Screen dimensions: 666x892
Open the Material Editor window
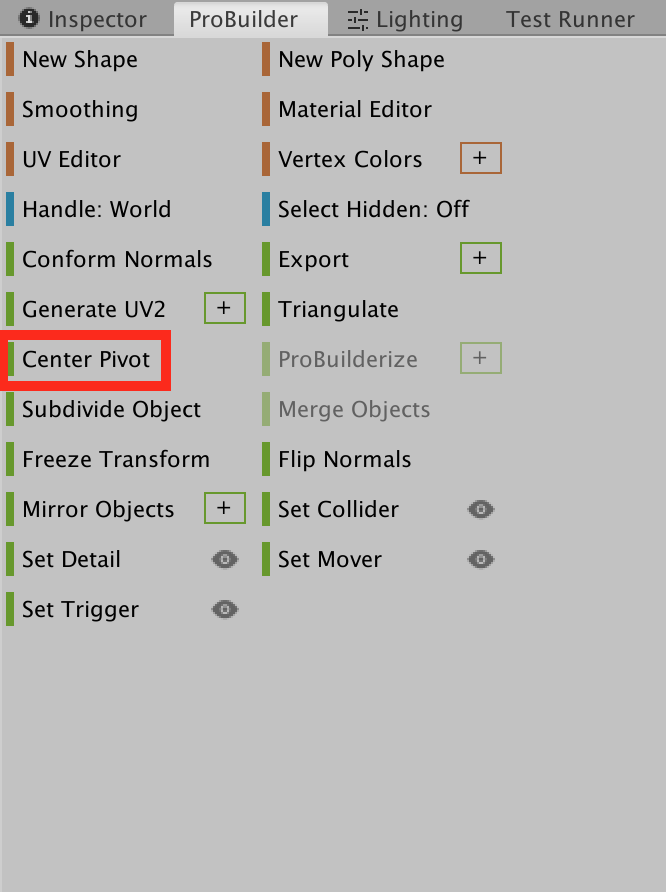tap(355, 110)
